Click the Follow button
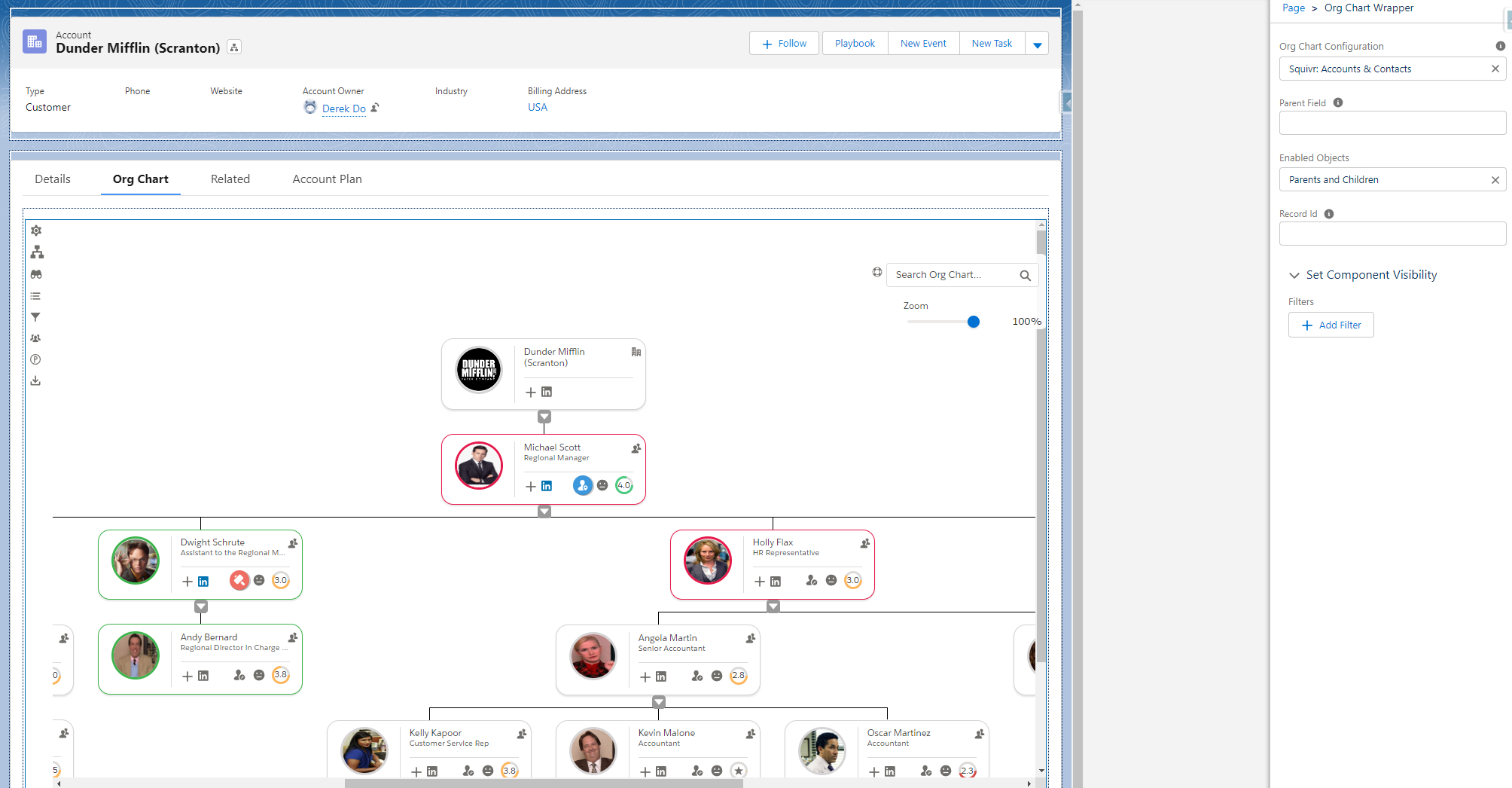 784,44
